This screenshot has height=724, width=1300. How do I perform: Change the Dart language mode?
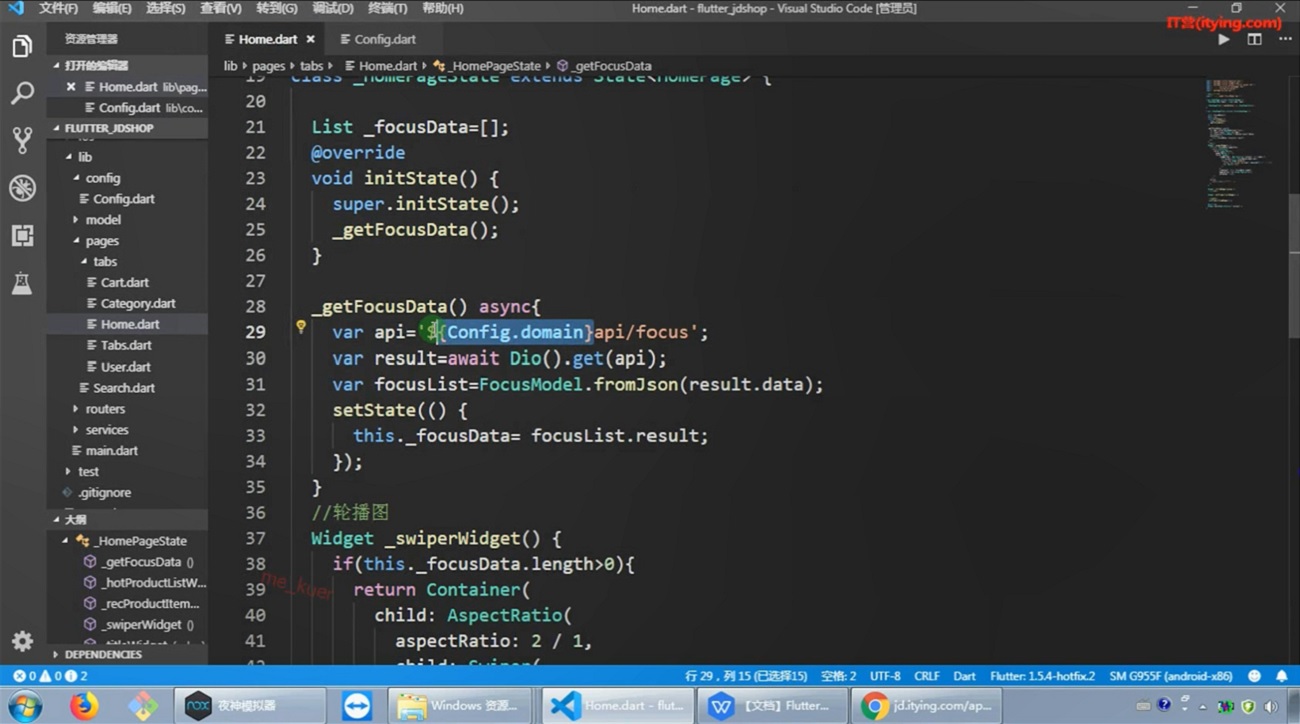point(965,676)
